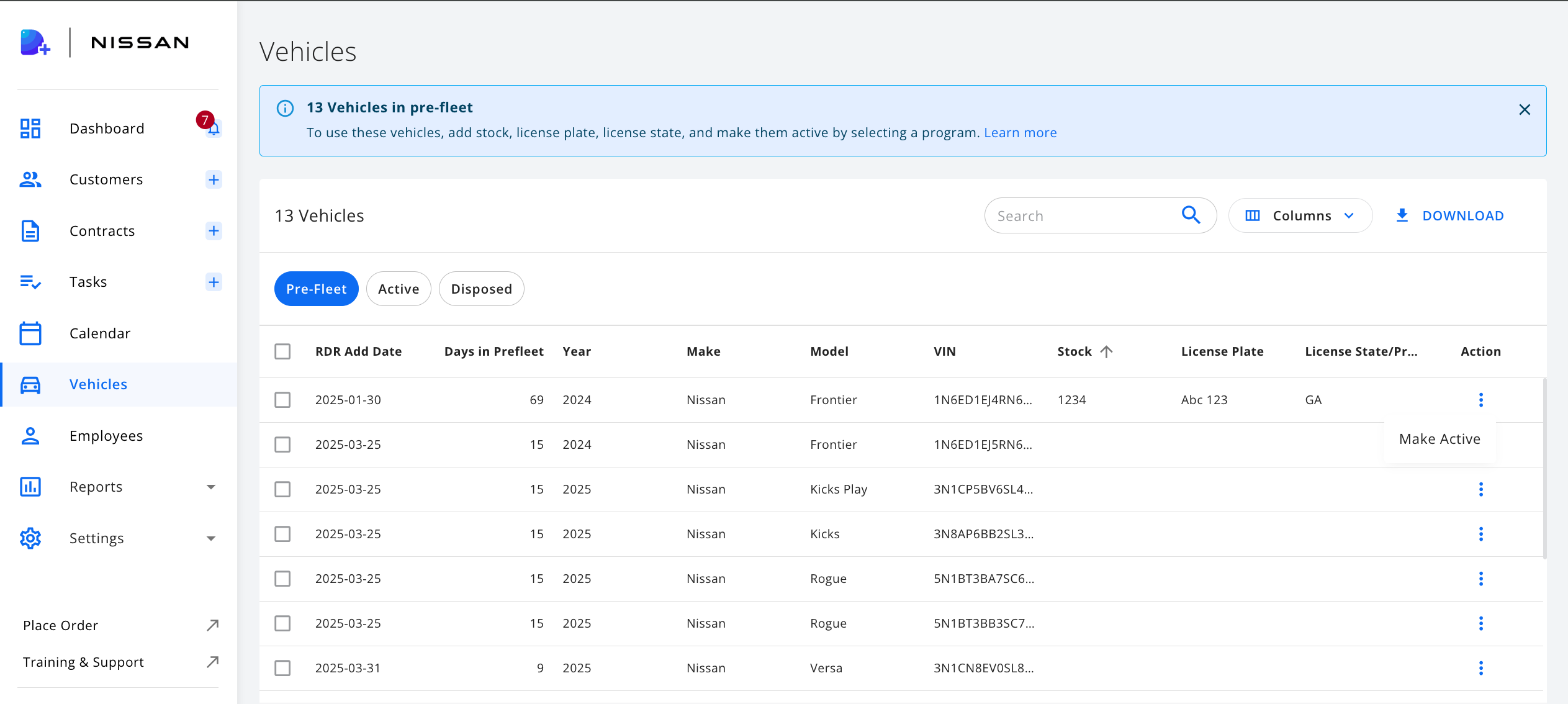
Task: Click the stock value 1234
Action: [x=1071, y=400]
